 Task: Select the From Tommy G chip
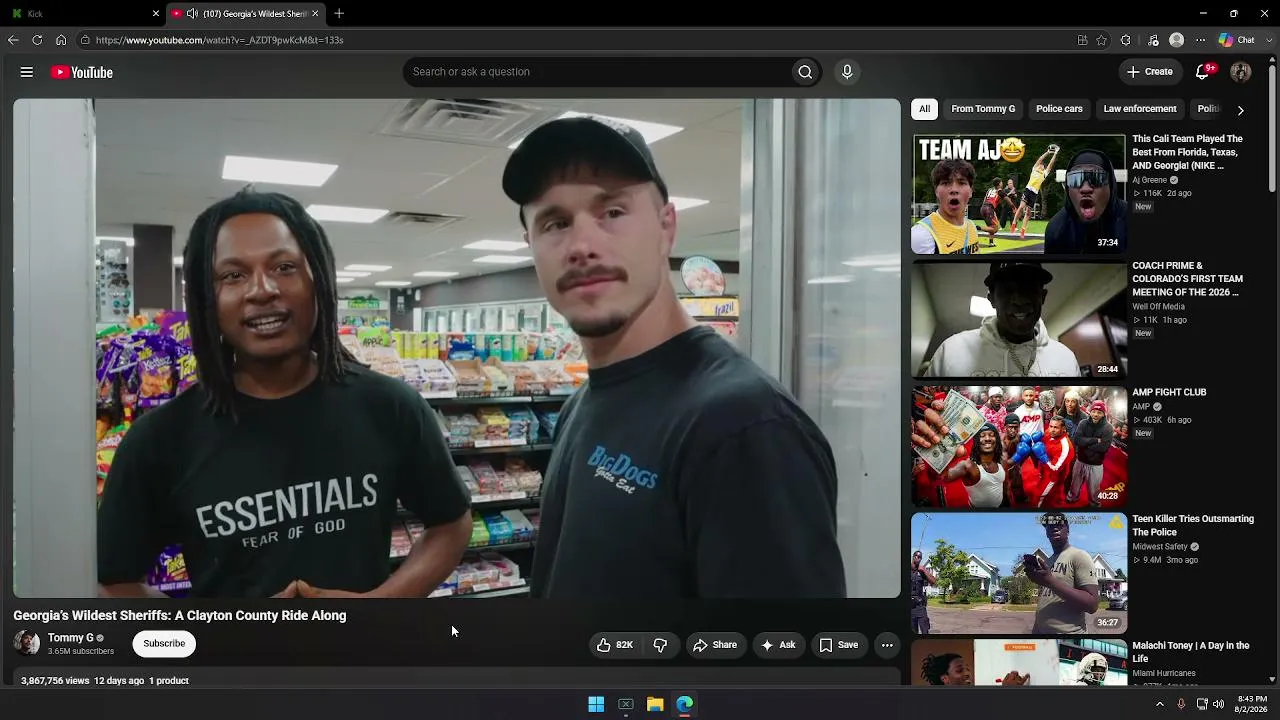983,109
